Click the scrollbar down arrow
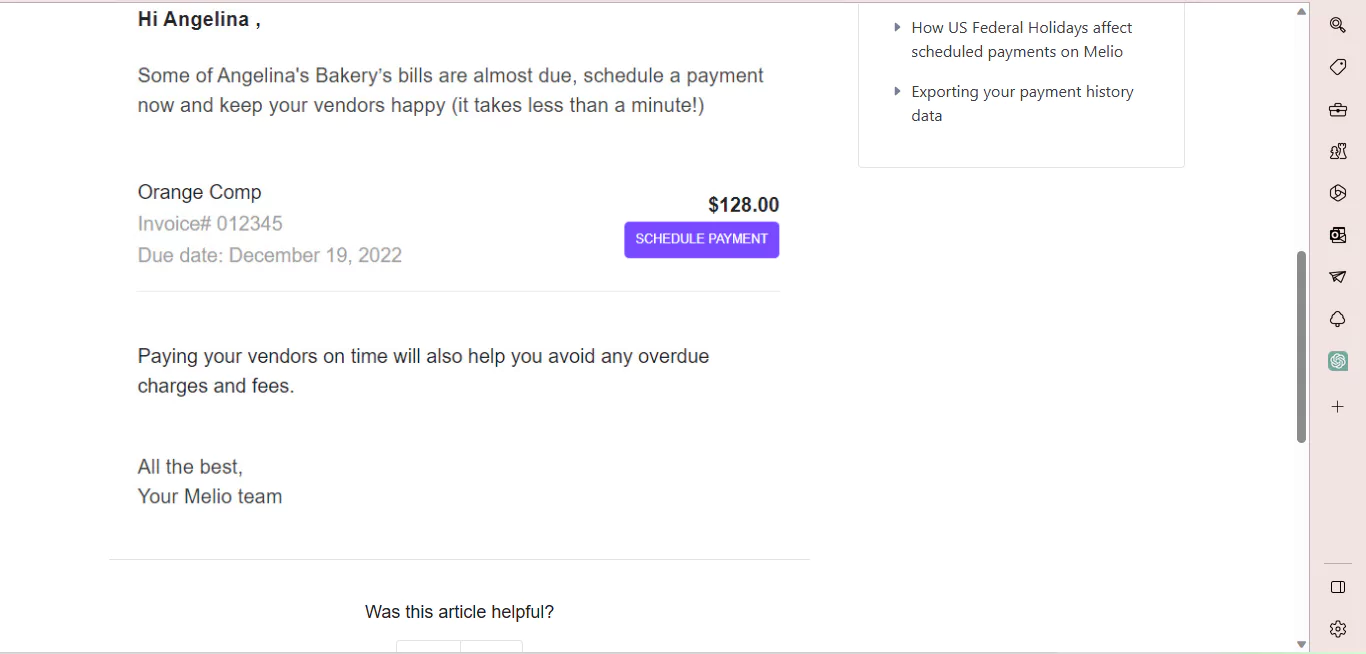The image size is (1366, 654). (x=1301, y=644)
